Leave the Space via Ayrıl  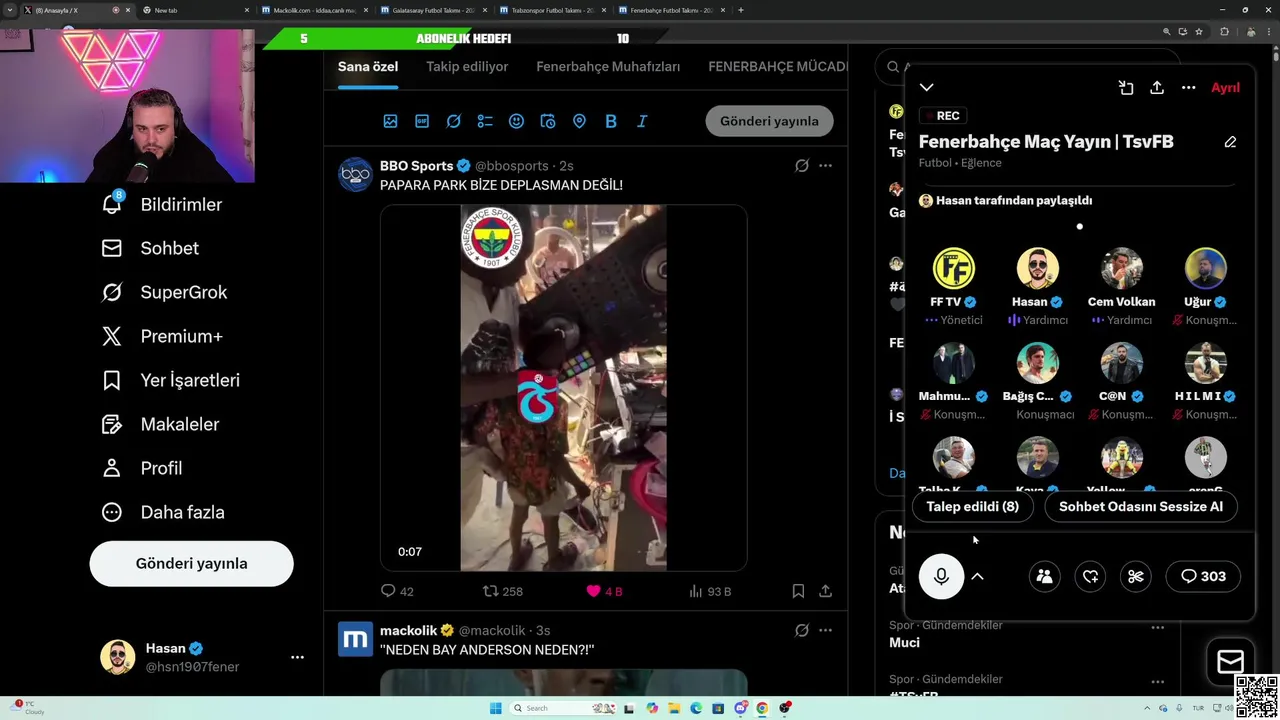1225,88
